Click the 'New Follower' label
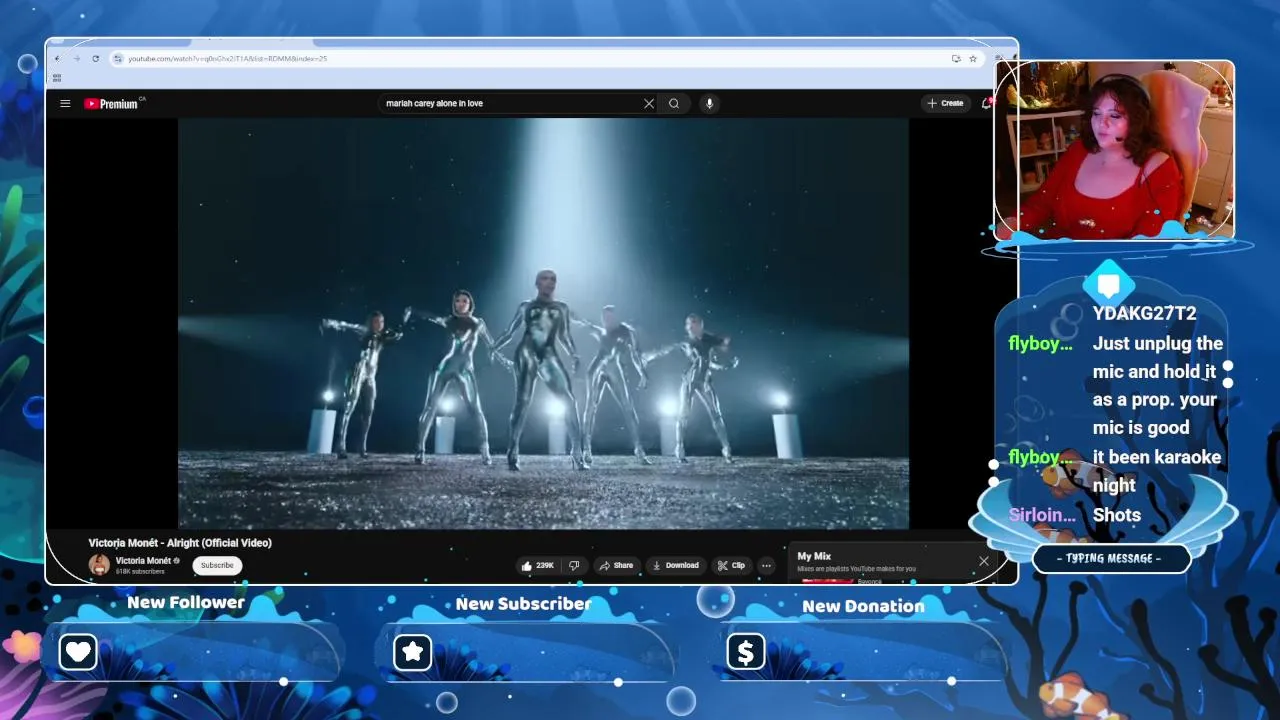The height and width of the screenshot is (720, 1280). pos(186,602)
